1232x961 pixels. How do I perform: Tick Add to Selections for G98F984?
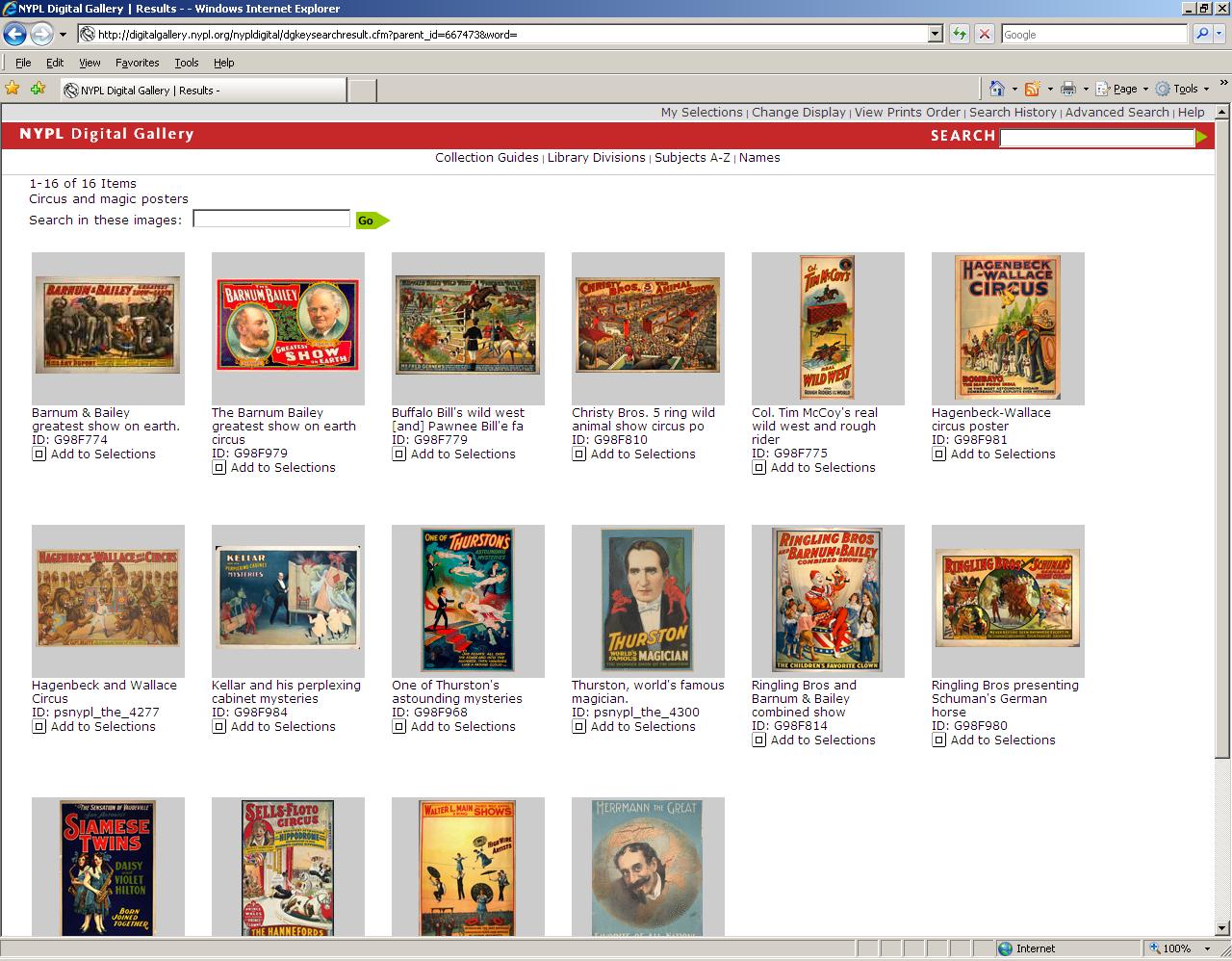tap(219, 727)
